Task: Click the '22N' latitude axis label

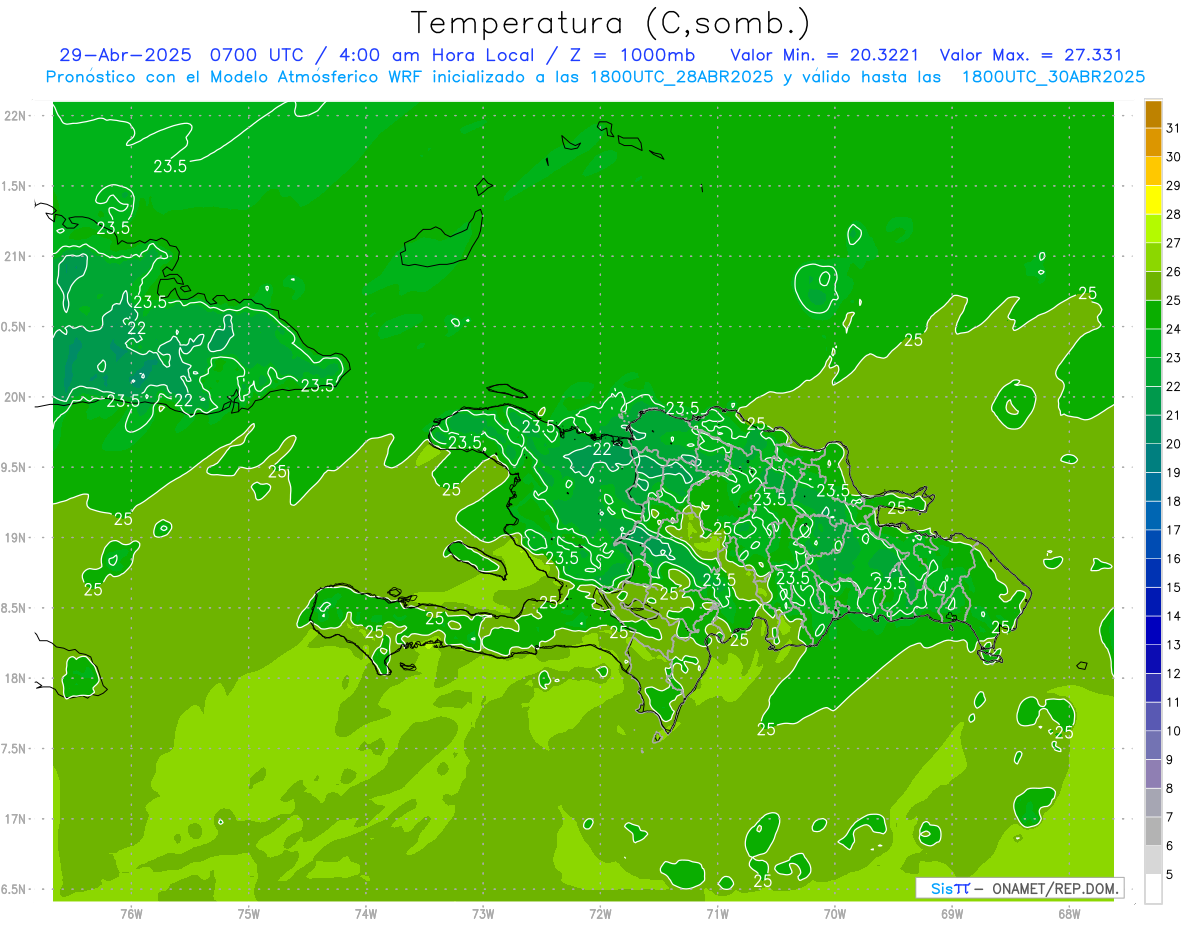Action: (x=17, y=116)
